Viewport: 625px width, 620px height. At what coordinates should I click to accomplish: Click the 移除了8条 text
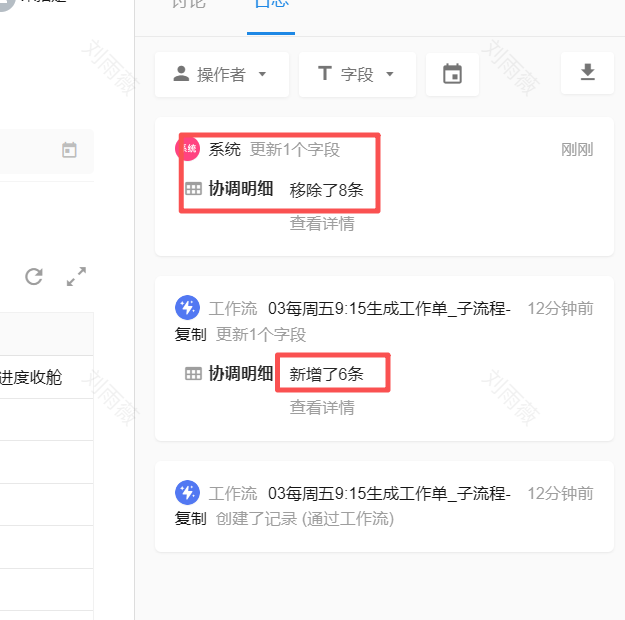tap(326, 190)
